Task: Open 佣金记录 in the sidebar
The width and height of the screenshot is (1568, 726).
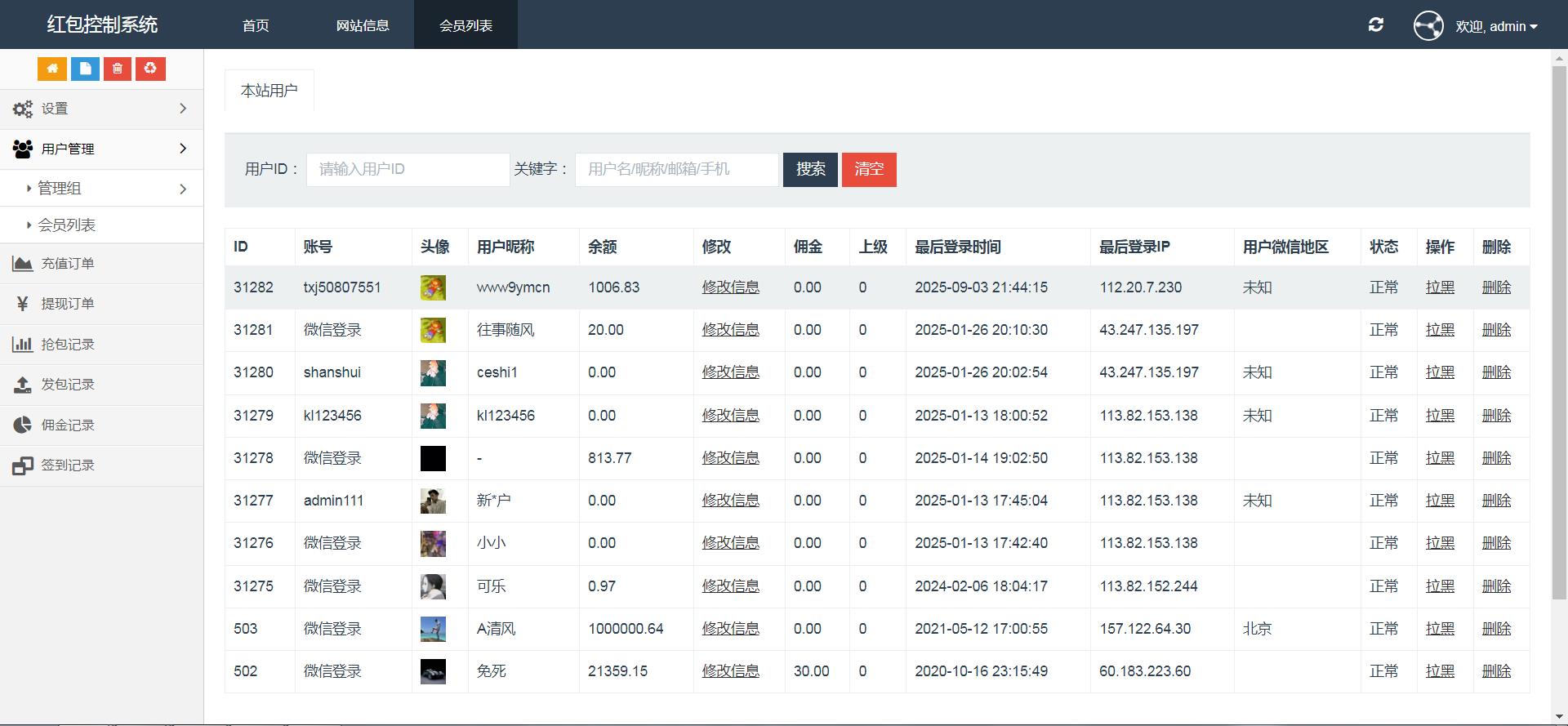Action: coord(68,425)
